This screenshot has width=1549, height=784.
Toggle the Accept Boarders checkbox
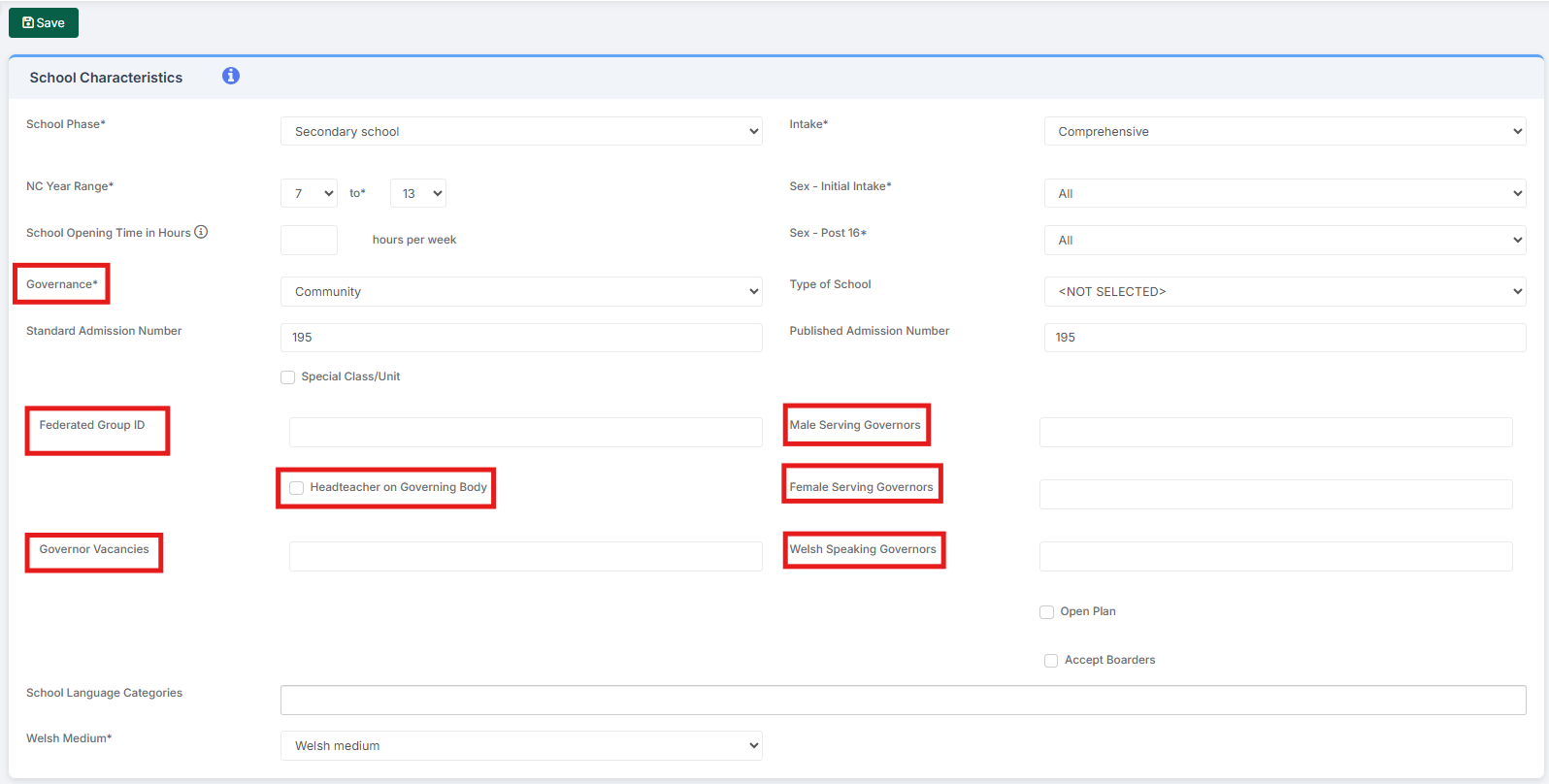(1051, 661)
